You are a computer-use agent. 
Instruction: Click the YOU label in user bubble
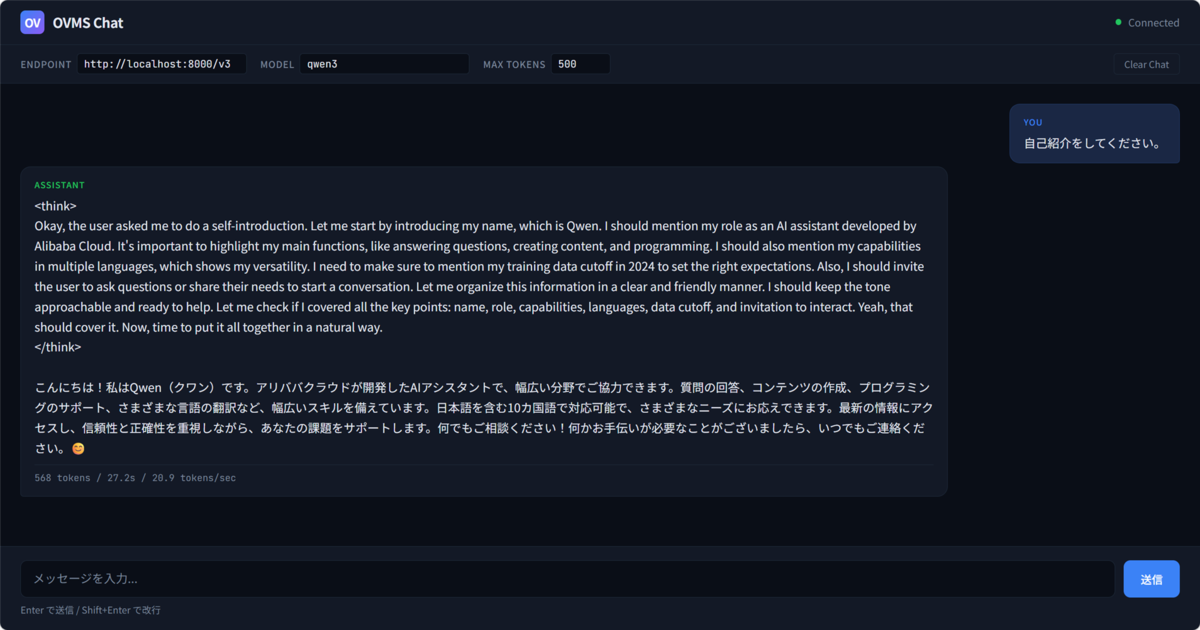pyautogui.click(x=1032, y=122)
